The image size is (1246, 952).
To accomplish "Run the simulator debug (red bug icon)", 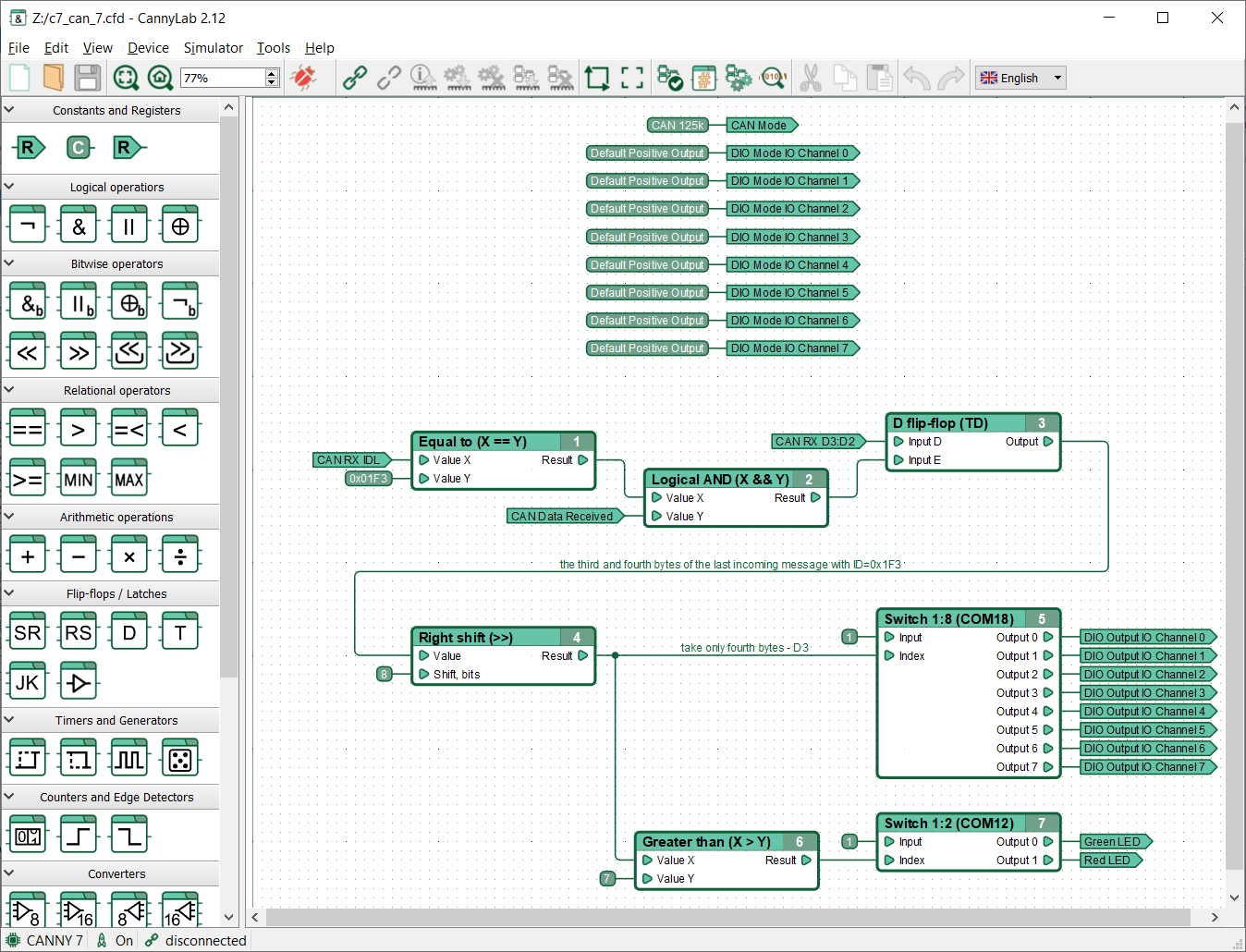I will [x=305, y=78].
